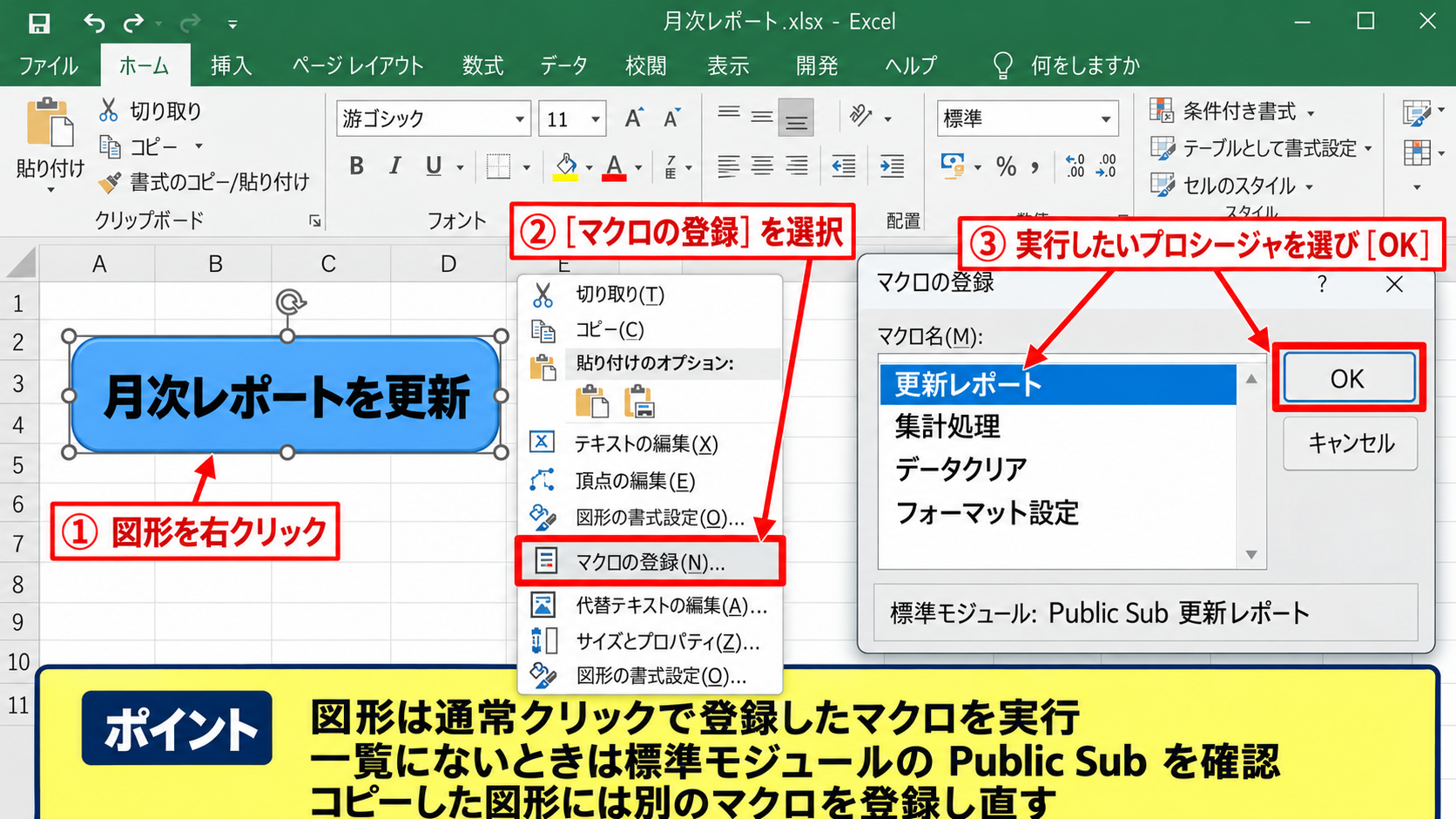Toggle Underline formatting

[434, 166]
